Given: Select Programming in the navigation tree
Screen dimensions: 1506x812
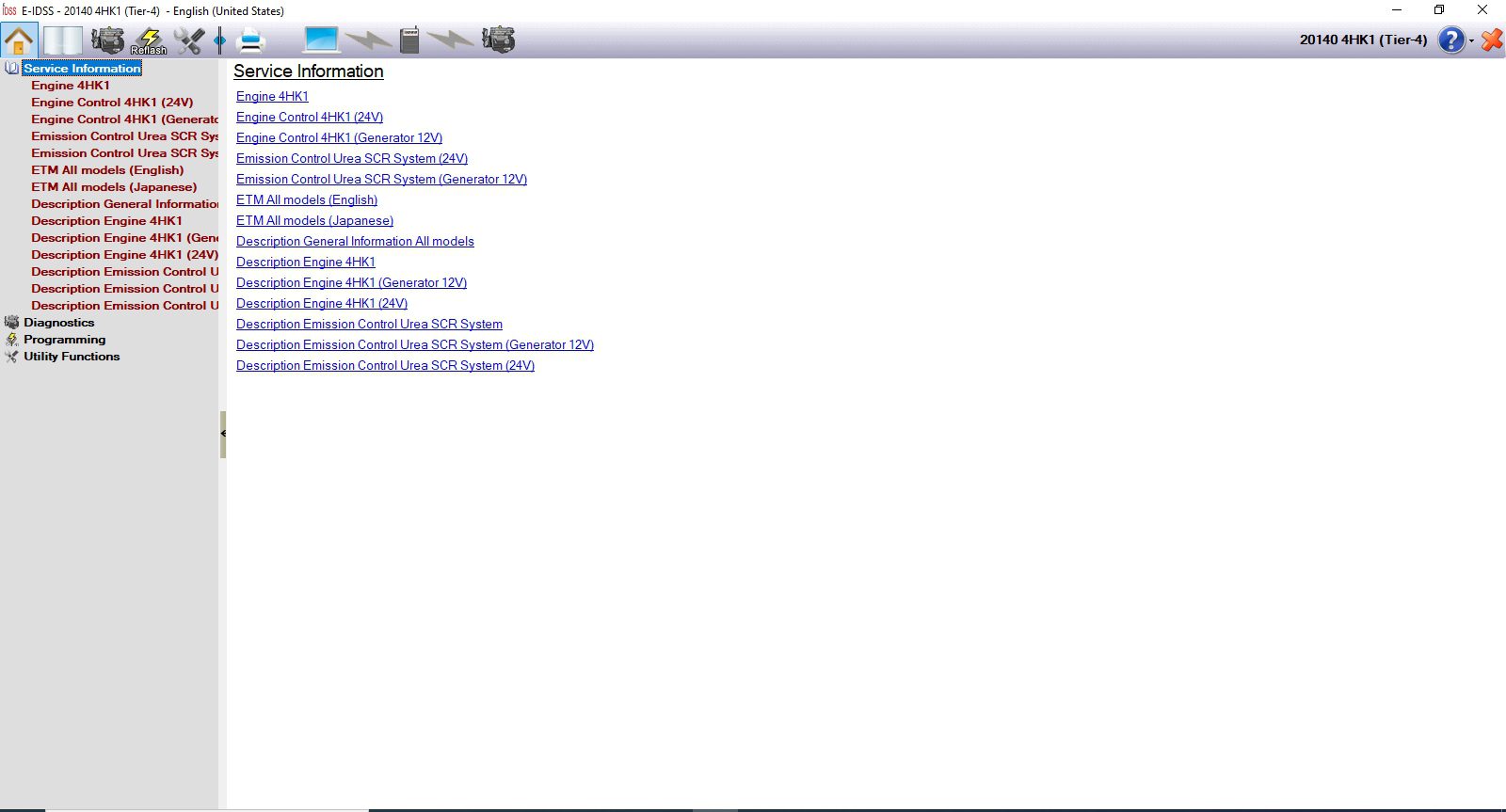Looking at the screenshot, I should pyautogui.click(x=65, y=339).
